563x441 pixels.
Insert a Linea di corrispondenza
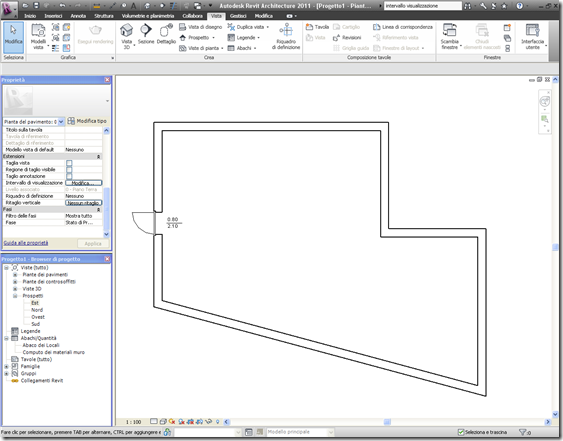click(403, 27)
